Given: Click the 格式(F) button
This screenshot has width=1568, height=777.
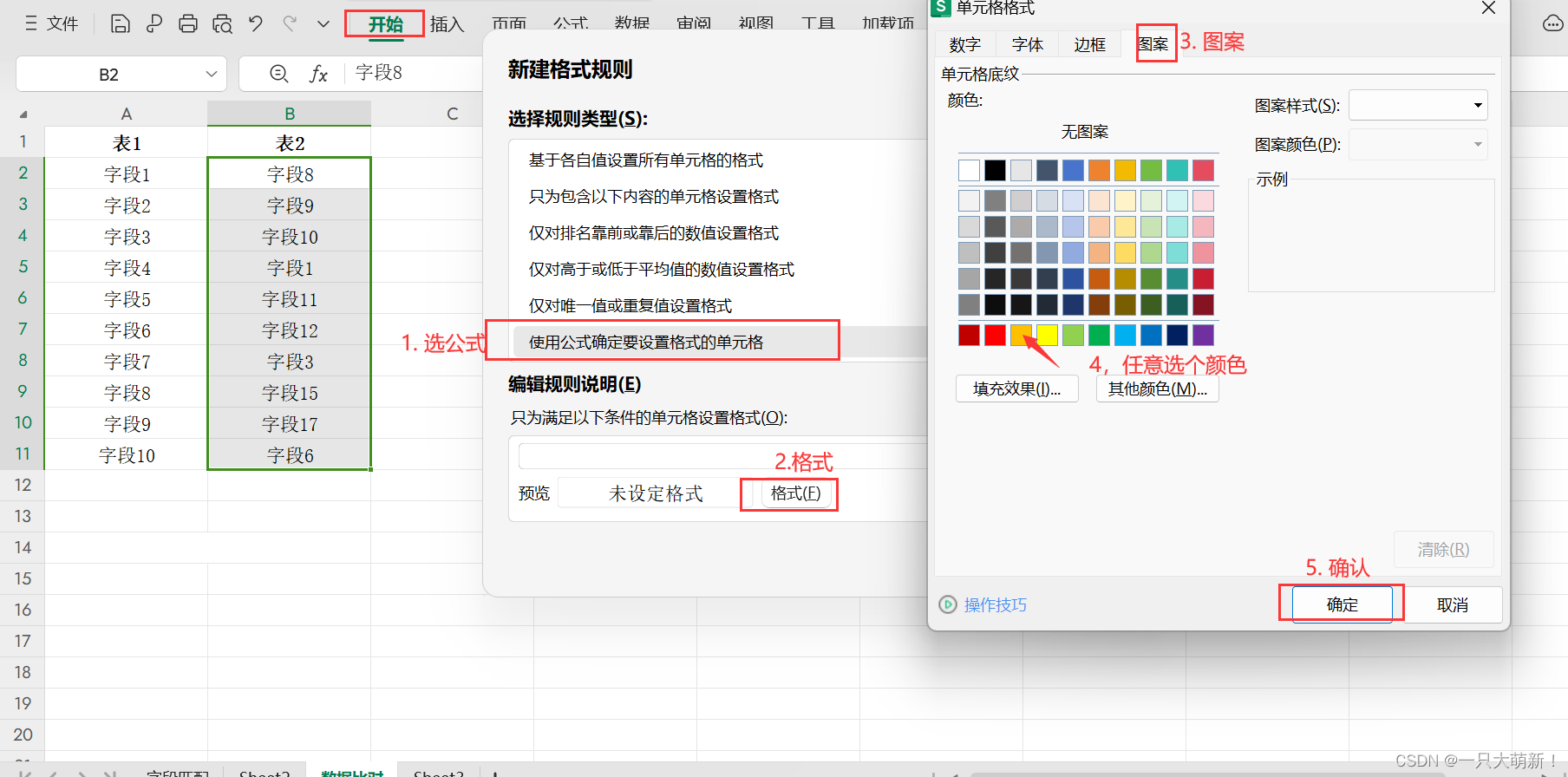Looking at the screenshot, I should [x=795, y=493].
